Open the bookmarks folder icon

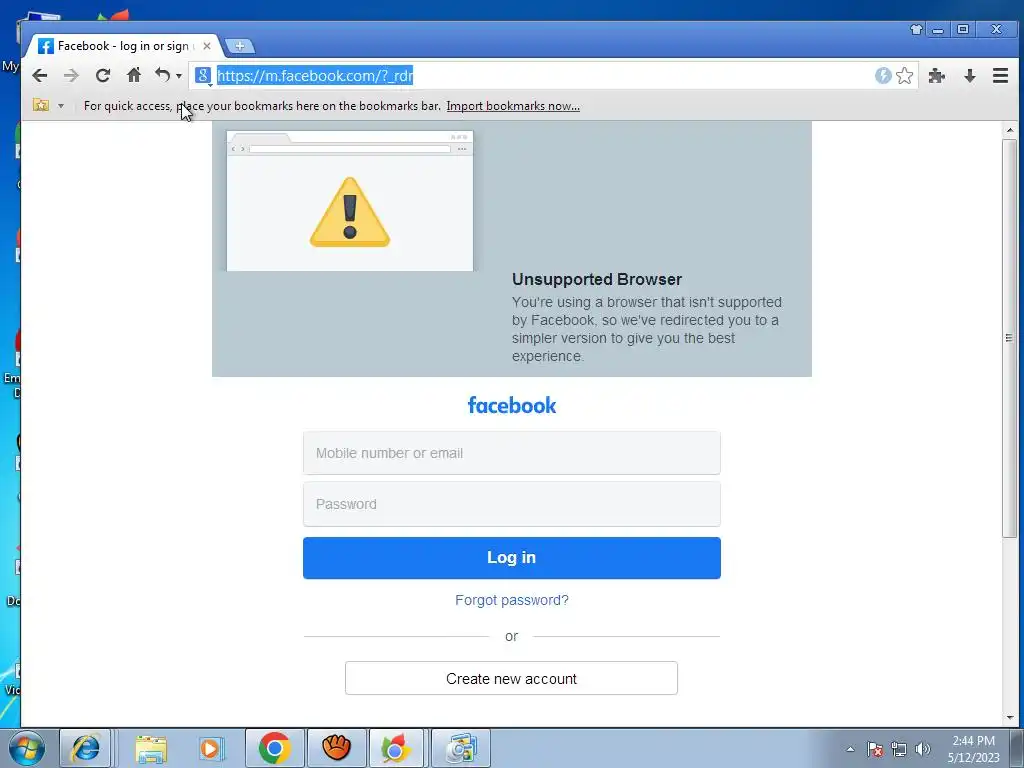pyautogui.click(x=41, y=105)
